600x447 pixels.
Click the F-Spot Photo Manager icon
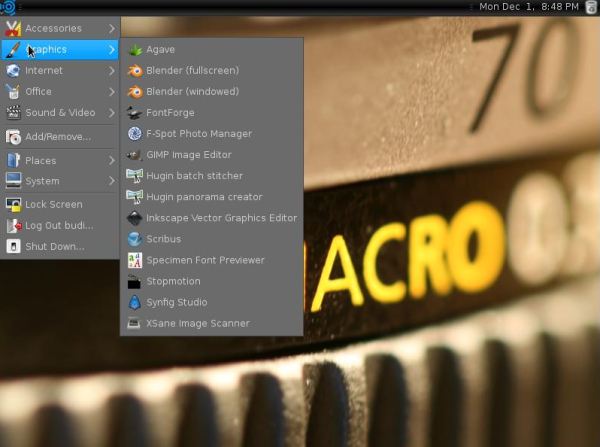(x=135, y=134)
